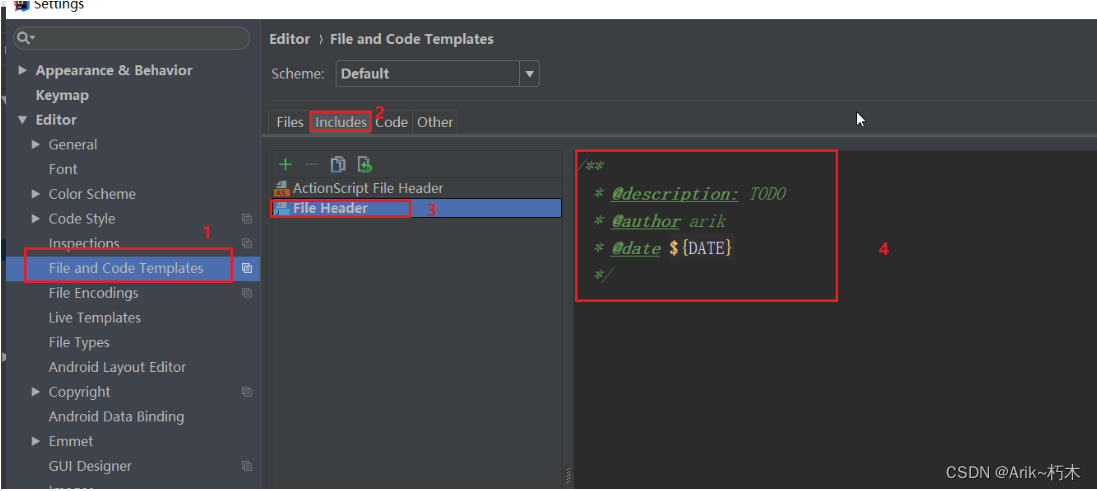Select the File Header template row
The height and width of the screenshot is (491, 1097).
(418, 208)
